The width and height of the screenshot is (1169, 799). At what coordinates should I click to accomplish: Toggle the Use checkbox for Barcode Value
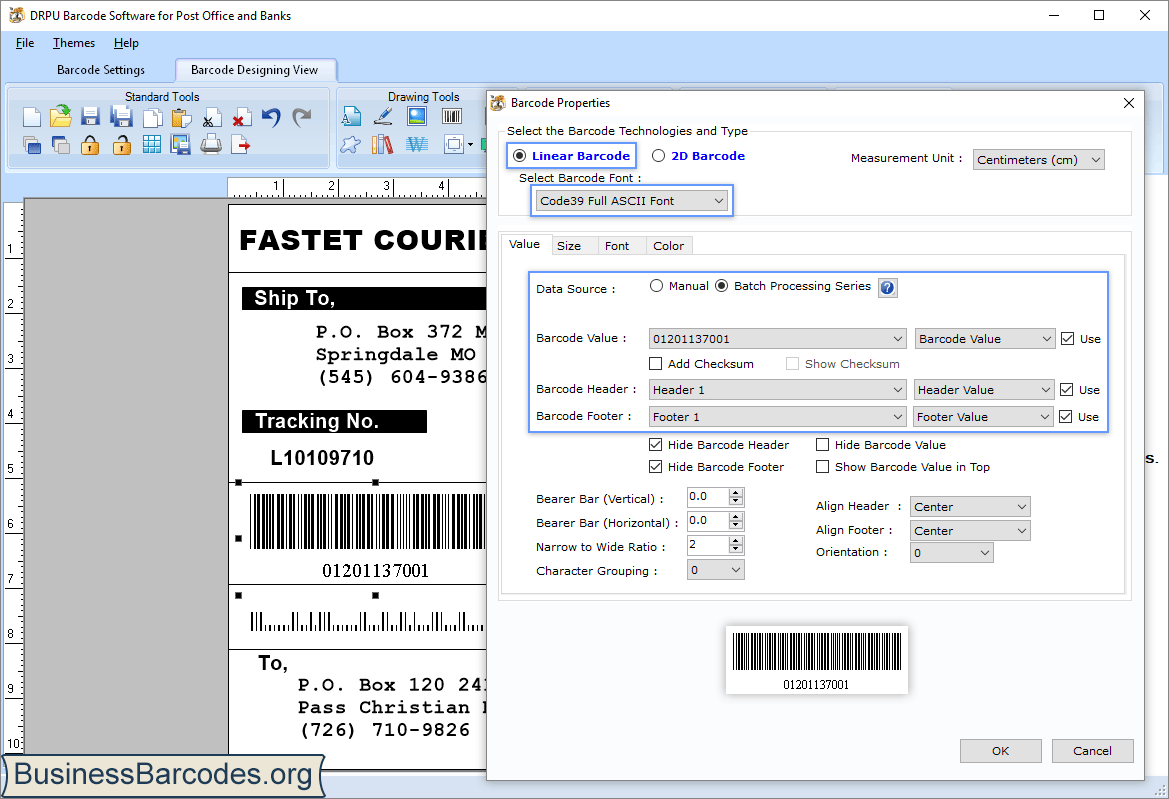1068,339
